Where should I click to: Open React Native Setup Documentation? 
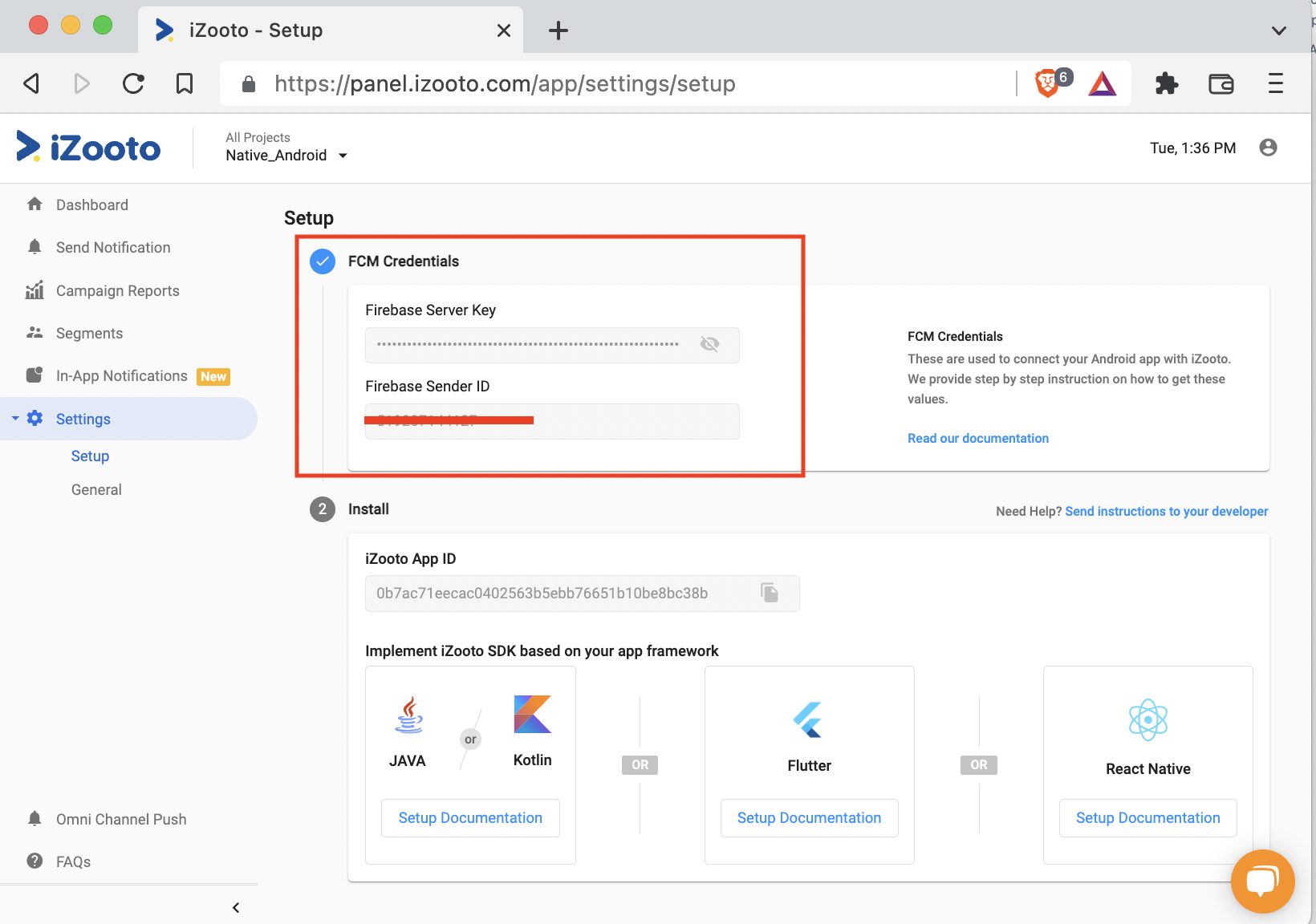[1148, 818]
